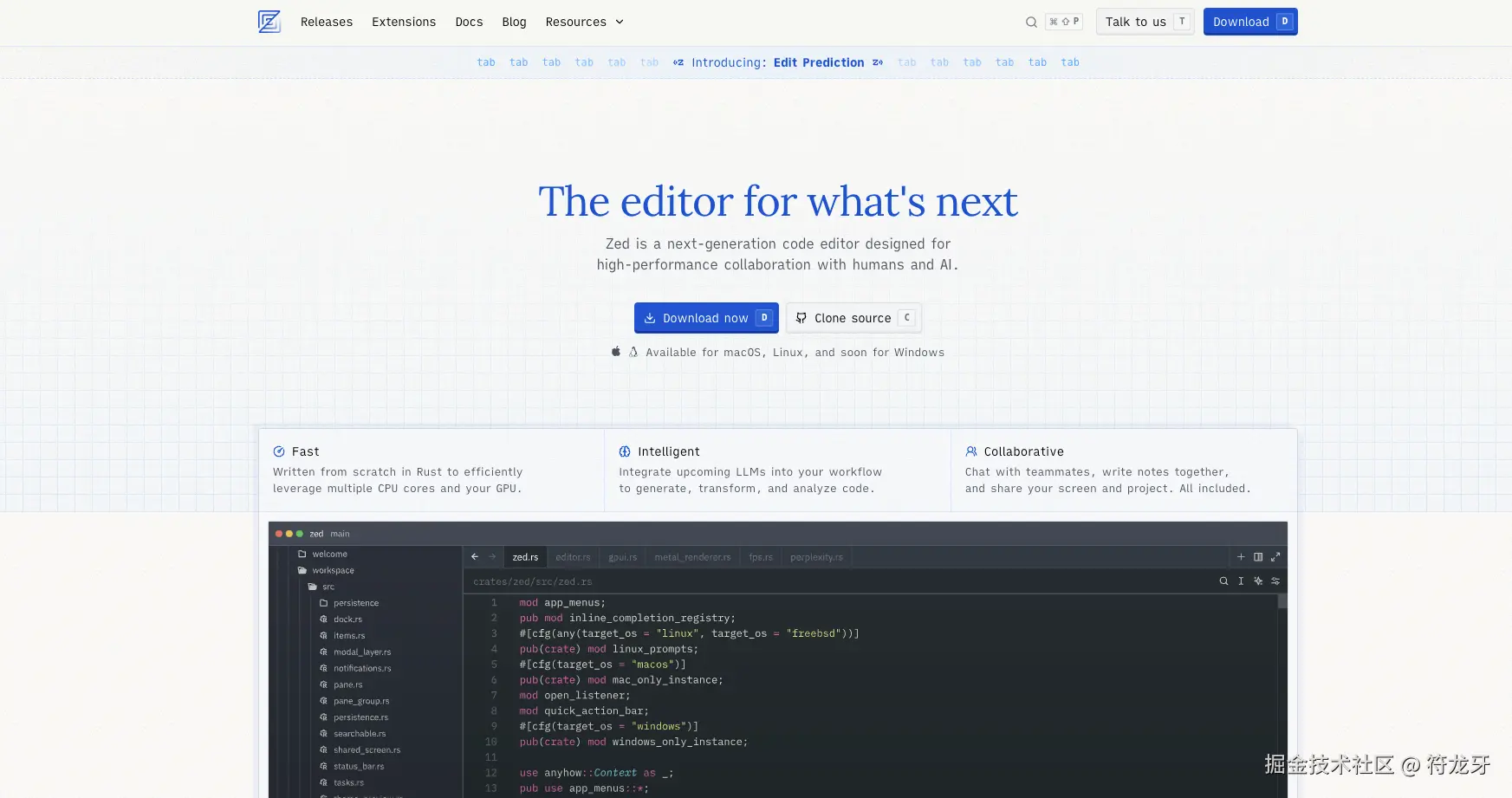Open the Resources dropdown menu

click(585, 23)
